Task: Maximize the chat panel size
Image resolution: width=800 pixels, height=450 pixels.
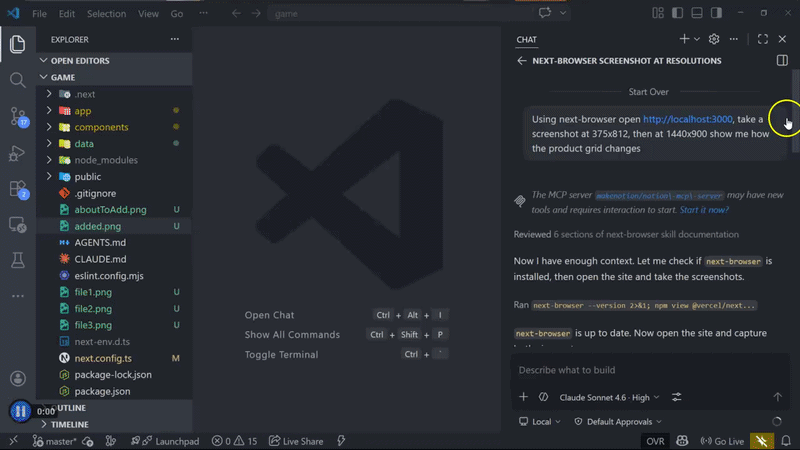Action: pyautogui.click(x=763, y=39)
